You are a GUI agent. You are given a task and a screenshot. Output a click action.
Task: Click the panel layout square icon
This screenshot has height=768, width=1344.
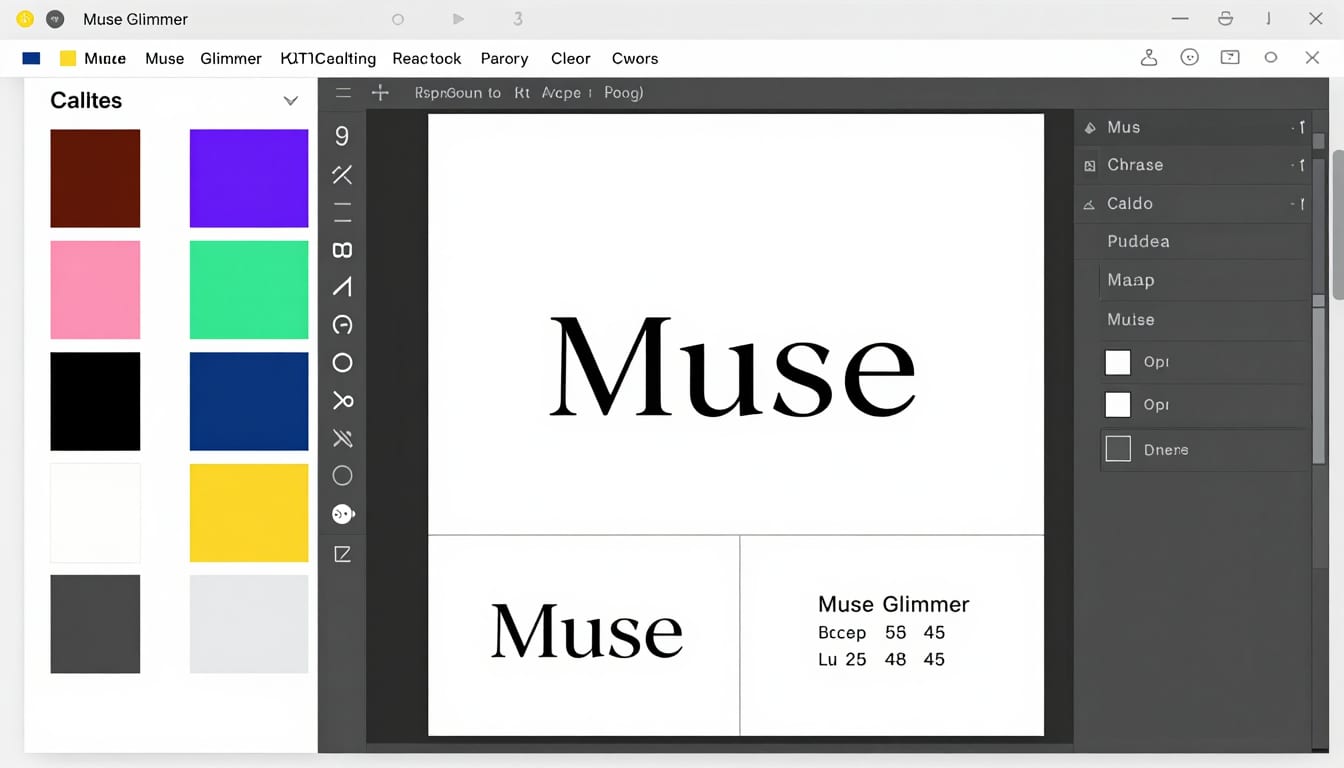coord(1230,58)
